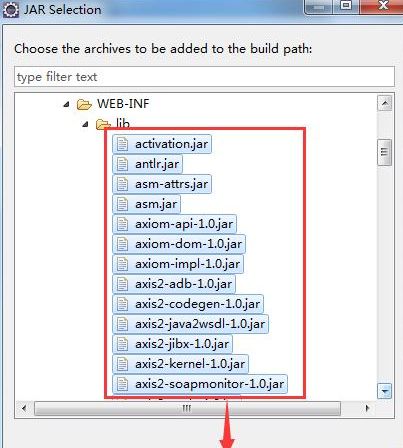The height and width of the screenshot is (448, 403).
Task: Click the WEB-INF folder icon
Action: point(84,105)
